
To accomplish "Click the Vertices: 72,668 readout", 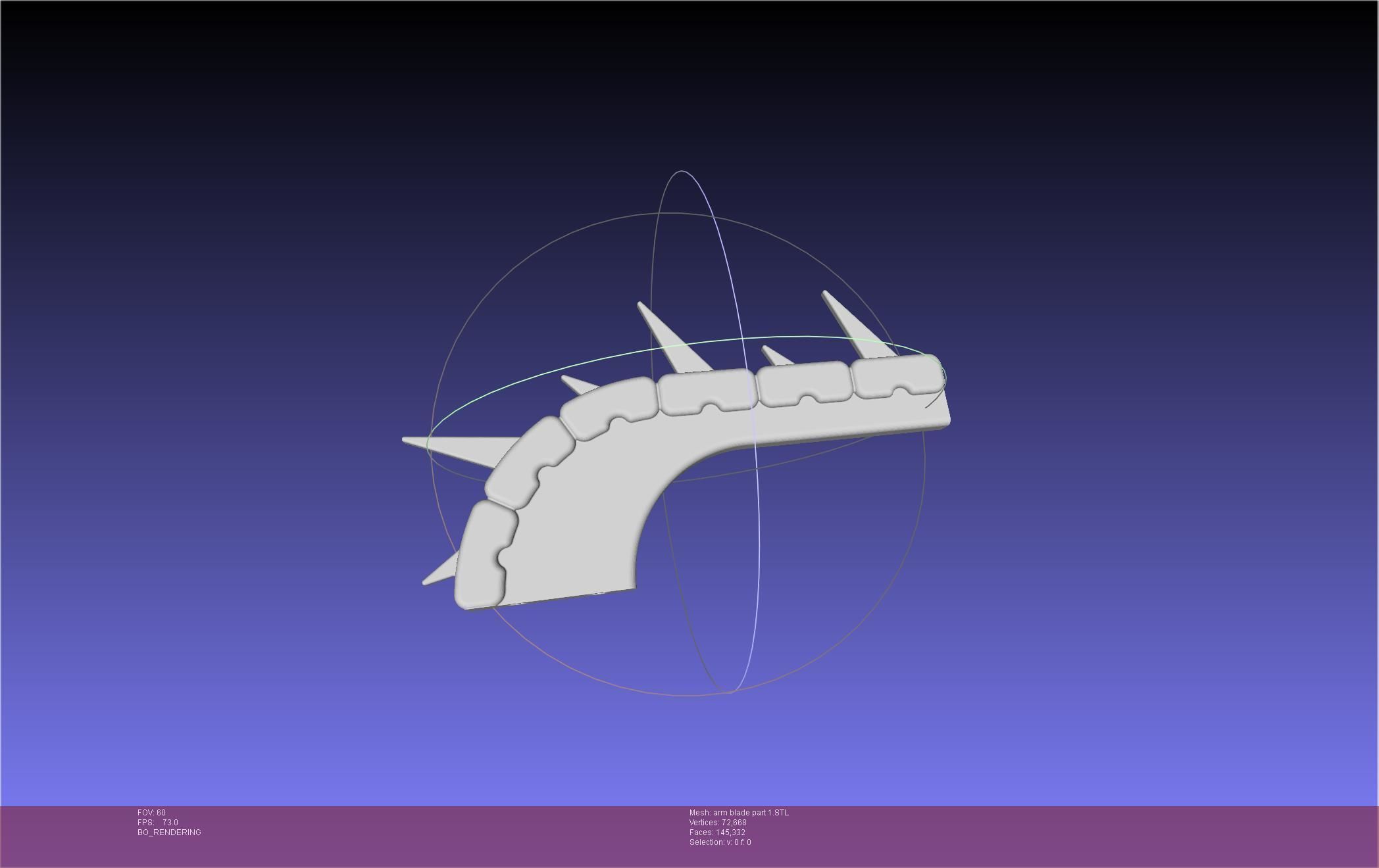I will (x=718, y=823).
